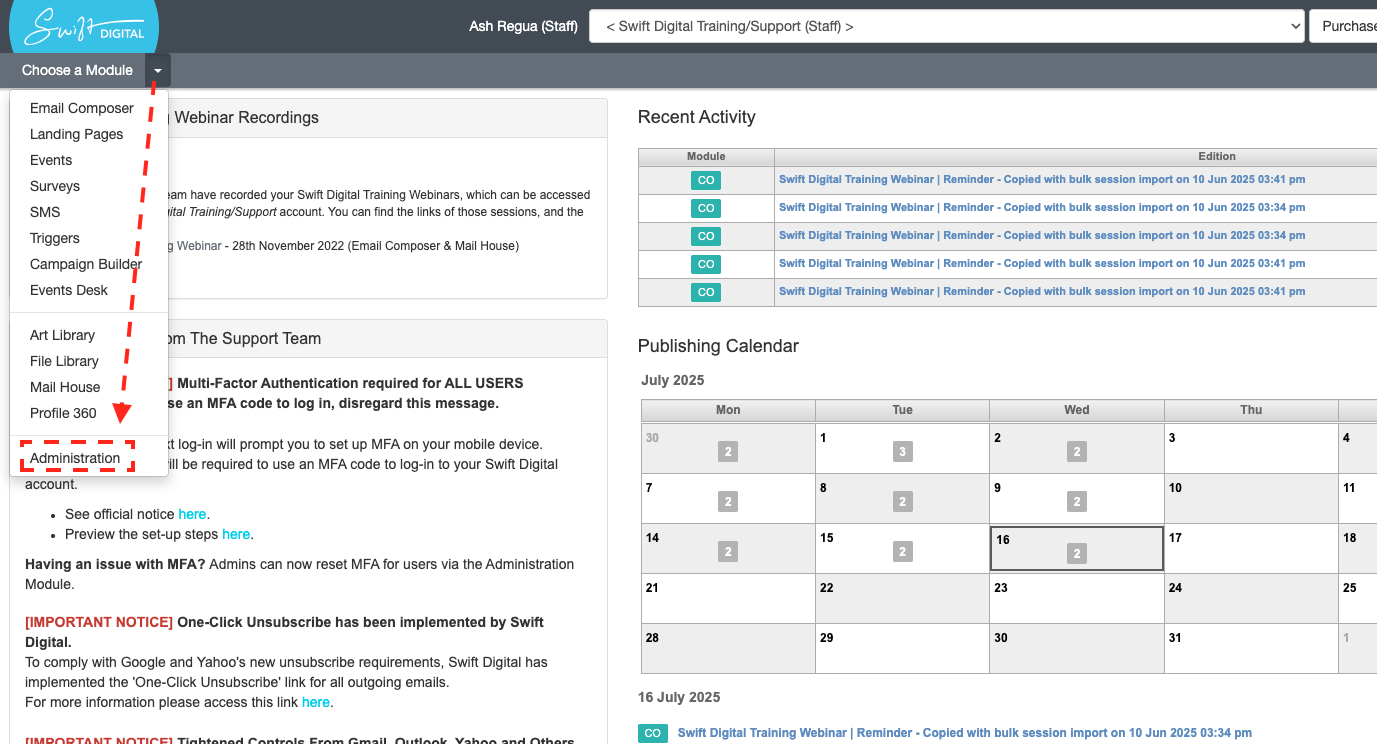This screenshot has height=744, width=1377.
Task: Go to Art Library
Action: pyautogui.click(x=62, y=335)
